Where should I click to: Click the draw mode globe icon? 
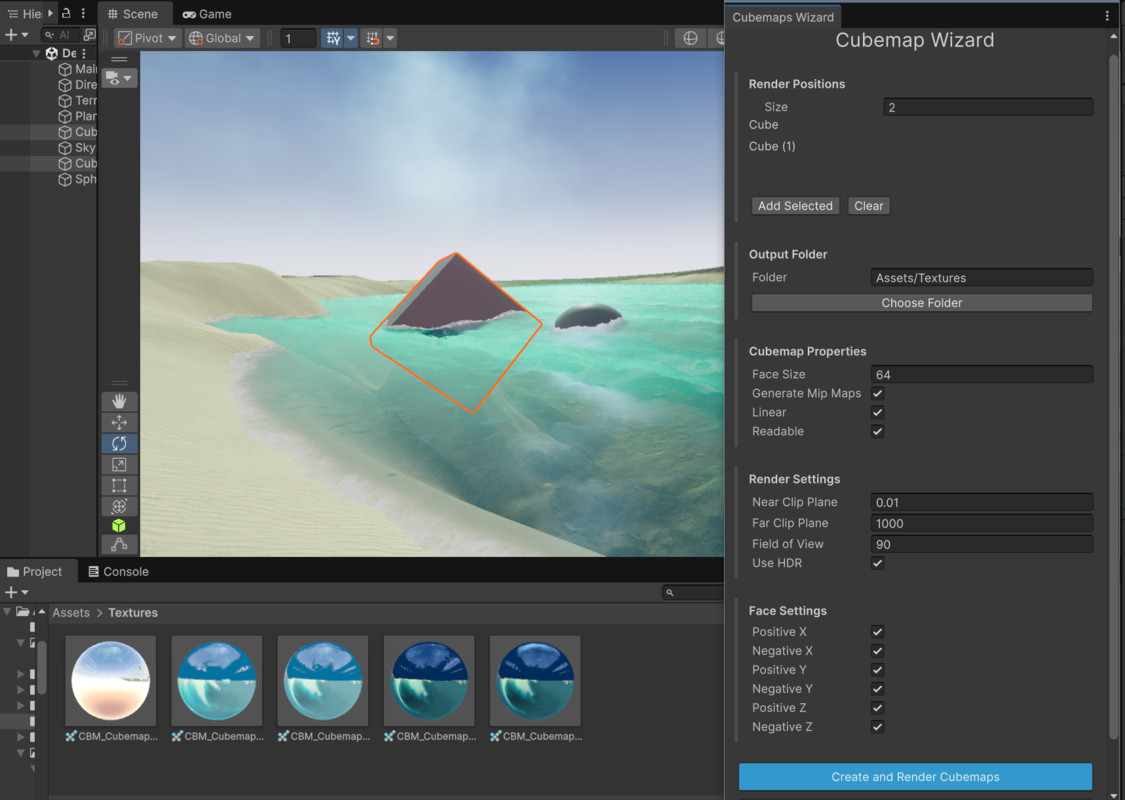point(690,38)
